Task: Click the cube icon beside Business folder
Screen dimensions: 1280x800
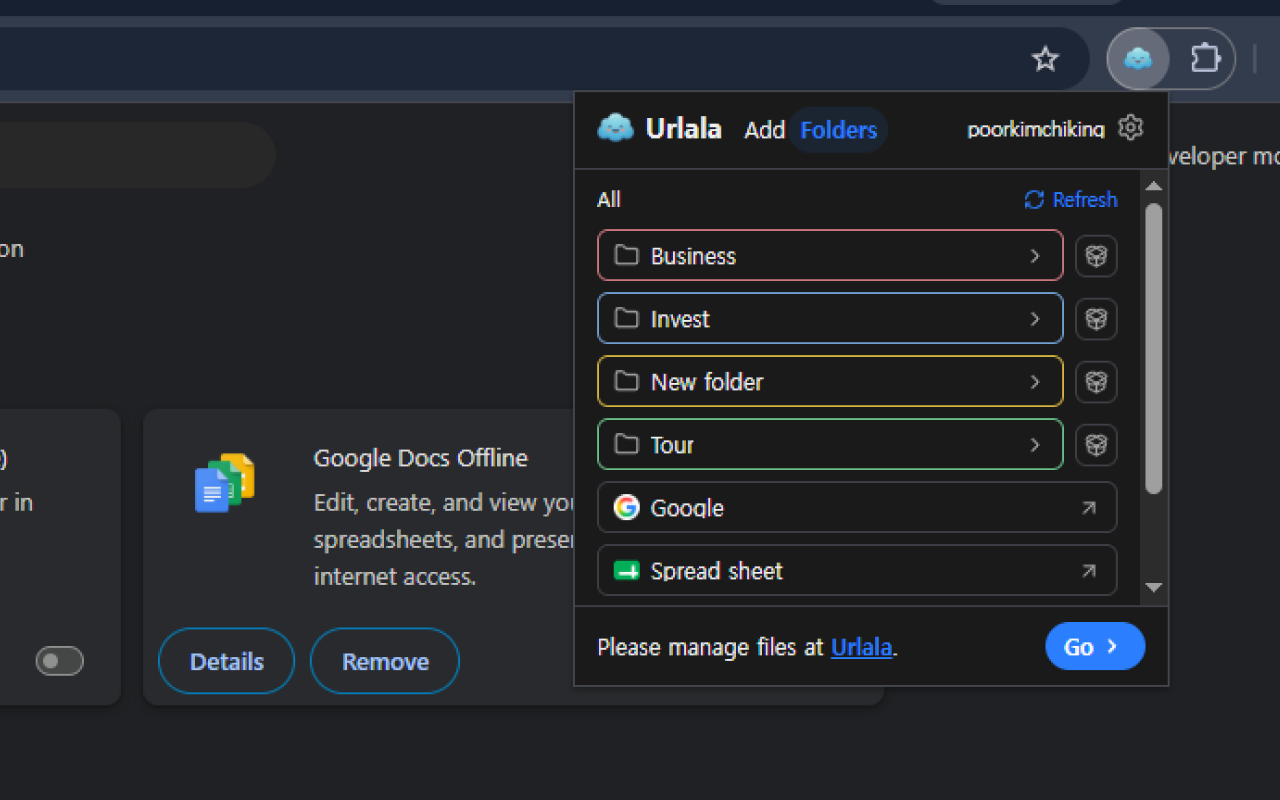Action: [1096, 256]
